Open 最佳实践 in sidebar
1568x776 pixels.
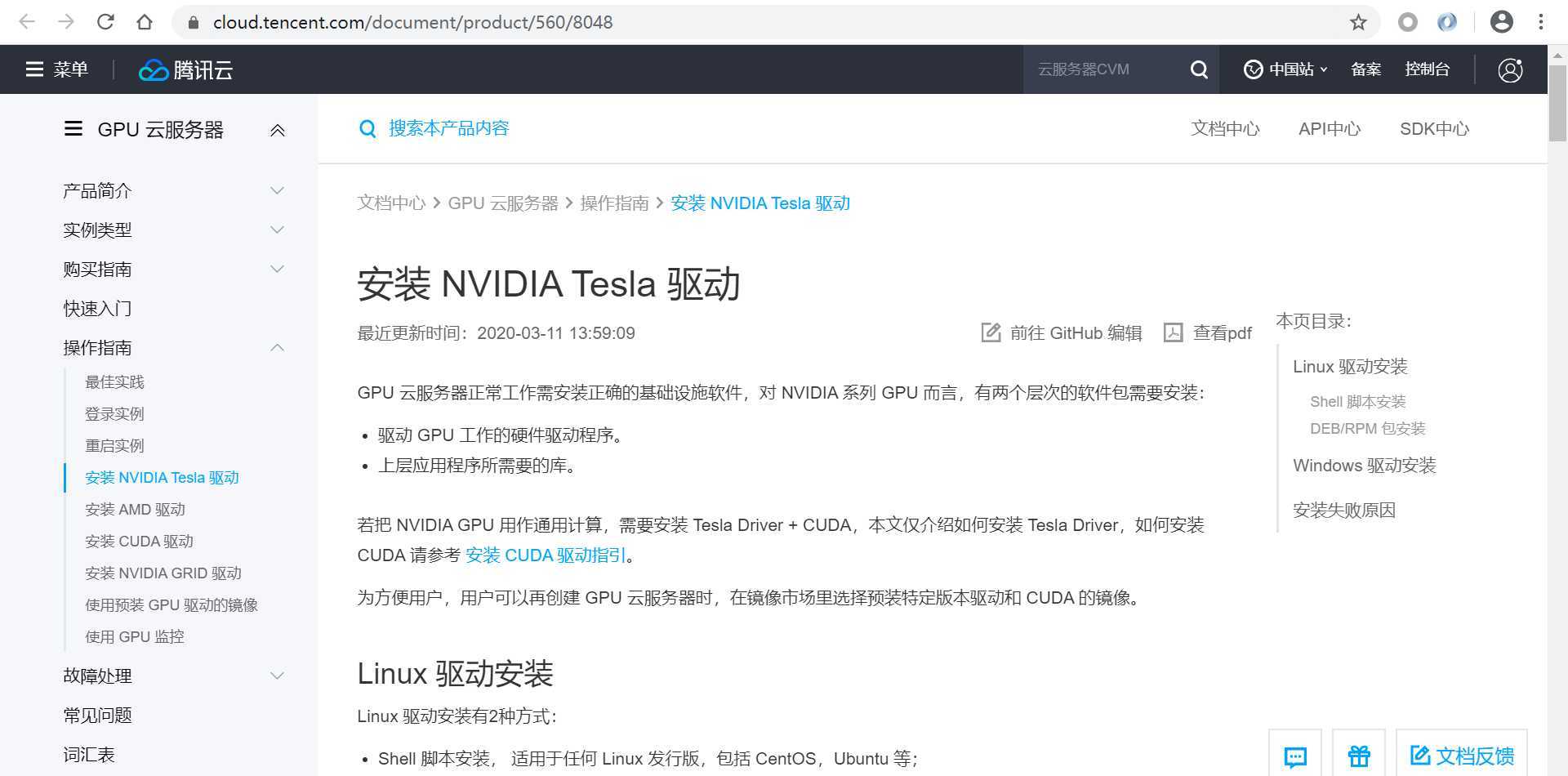pos(114,381)
